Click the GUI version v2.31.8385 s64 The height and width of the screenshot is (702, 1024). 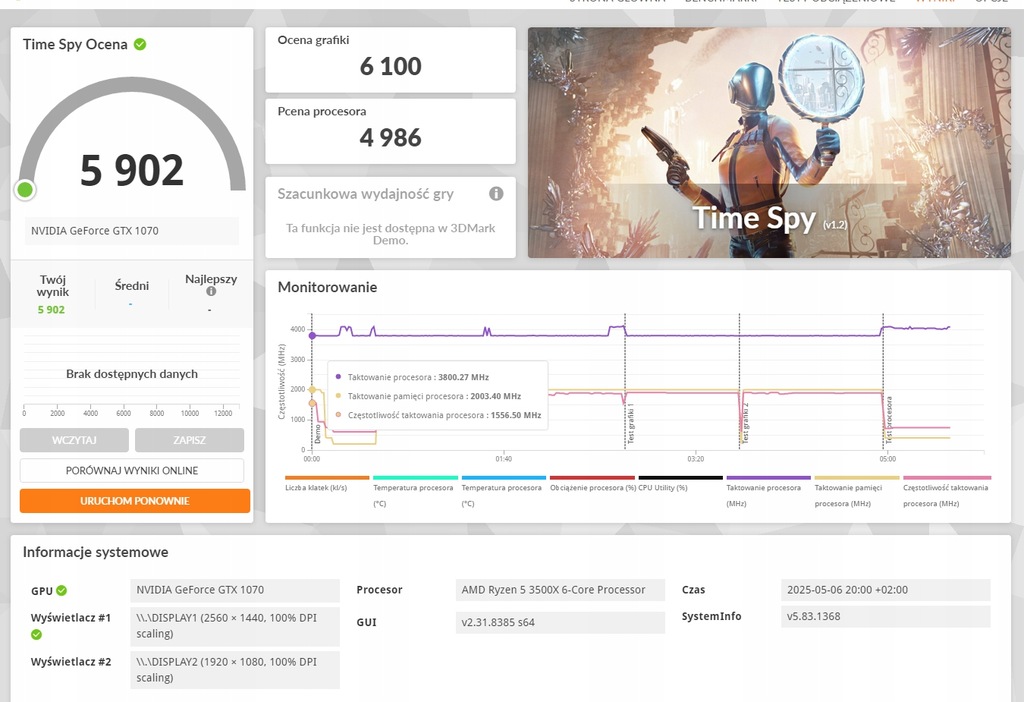point(560,622)
